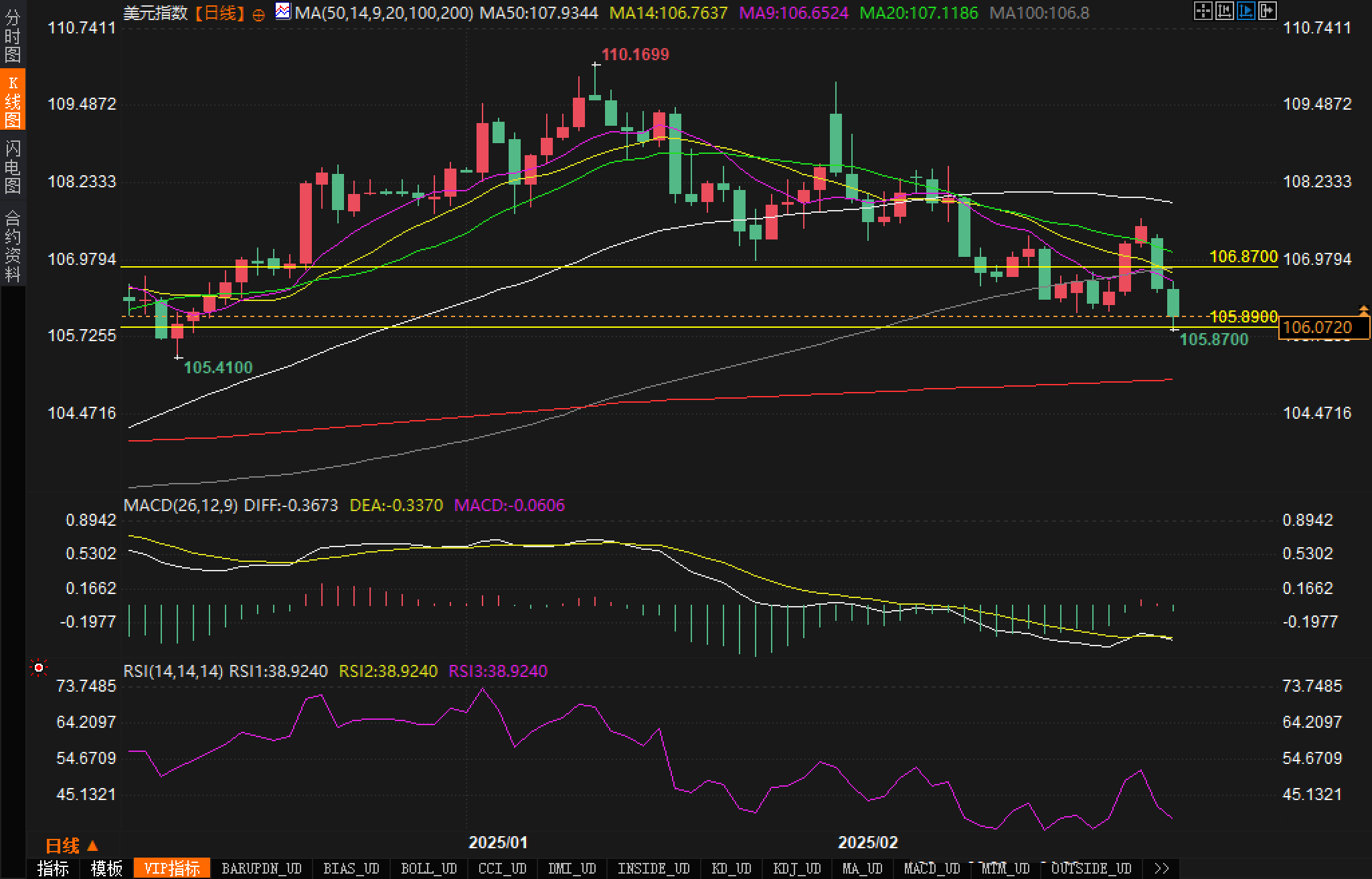Viewport: 1372px width, 879px height.
Task: Select the K线图 candlestick view
Action: (13, 101)
